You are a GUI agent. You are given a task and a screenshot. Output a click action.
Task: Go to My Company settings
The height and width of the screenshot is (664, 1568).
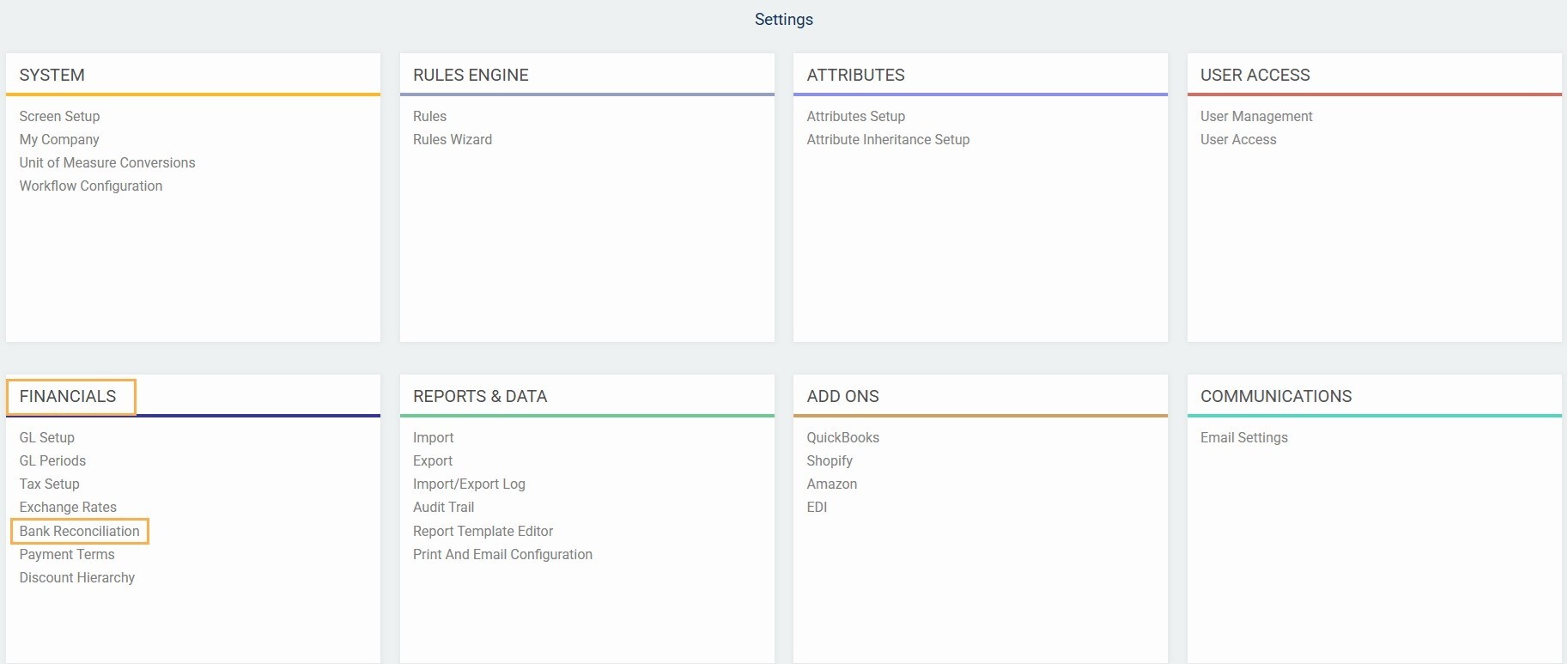pos(59,139)
